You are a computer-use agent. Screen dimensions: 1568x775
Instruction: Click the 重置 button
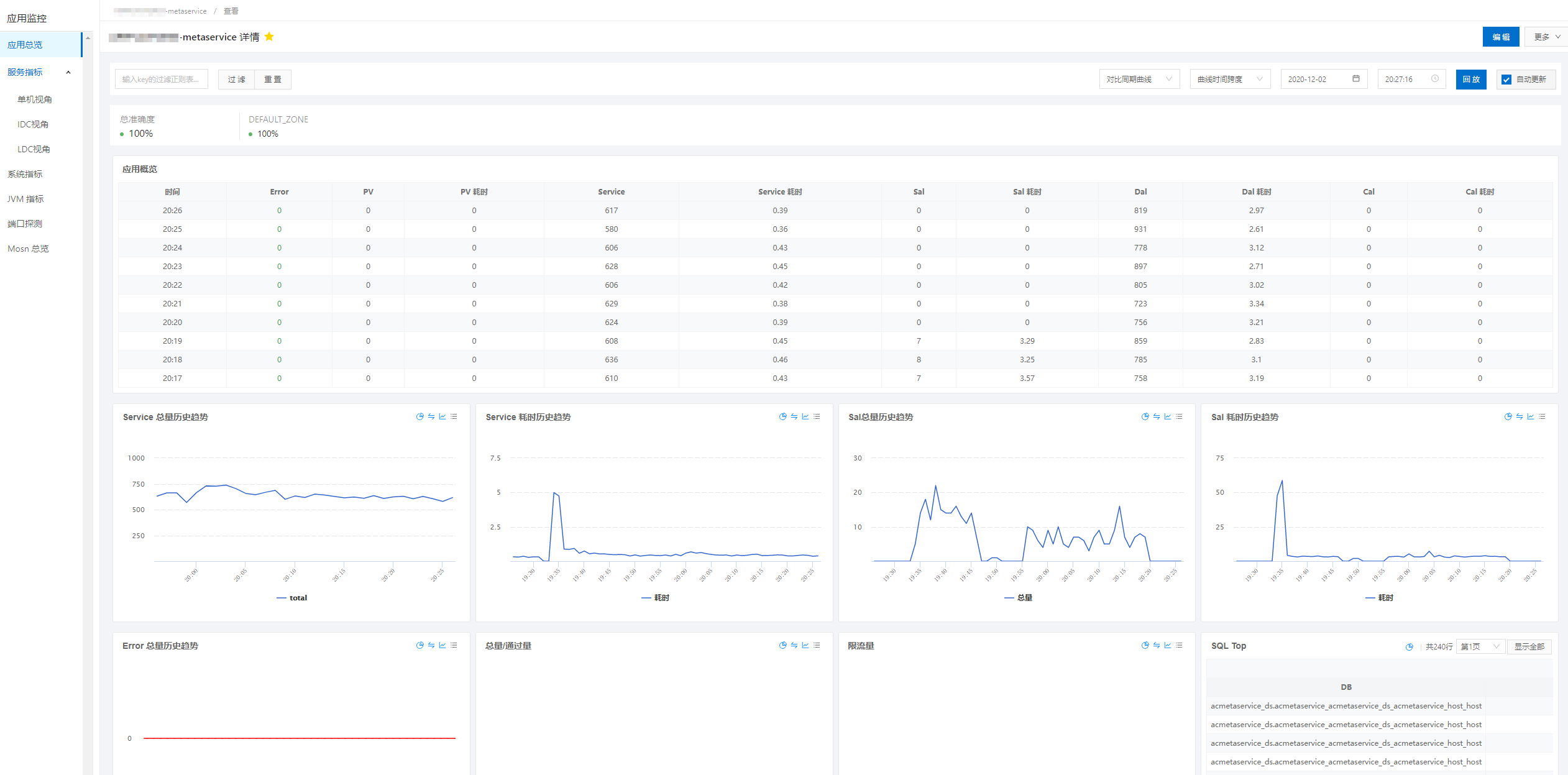click(273, 79)
